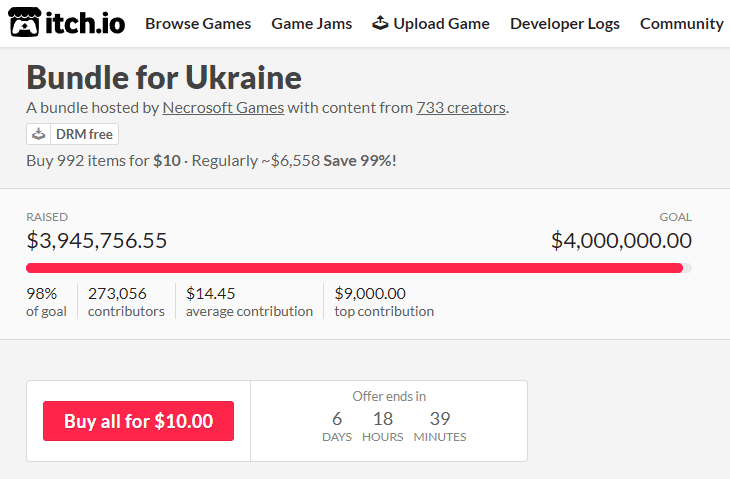Click the DRM free download icon
The image size is (730, 479).
point(39,134)
